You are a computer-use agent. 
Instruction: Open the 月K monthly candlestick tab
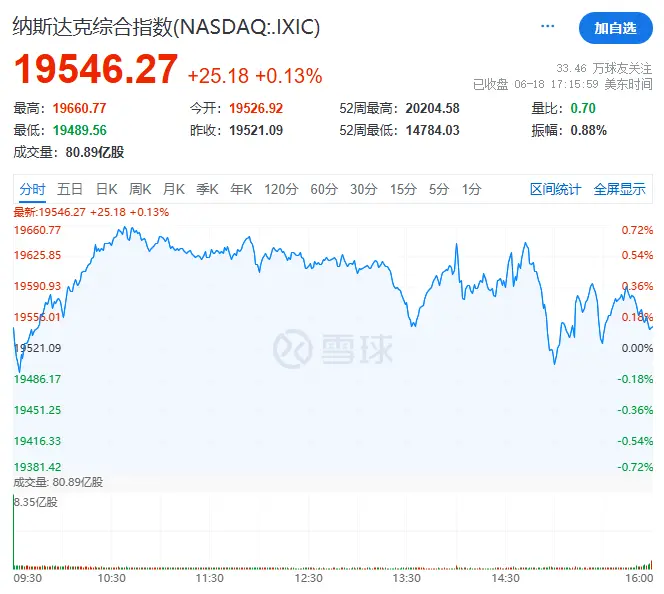pyautogui.click(x=174, y=189)
